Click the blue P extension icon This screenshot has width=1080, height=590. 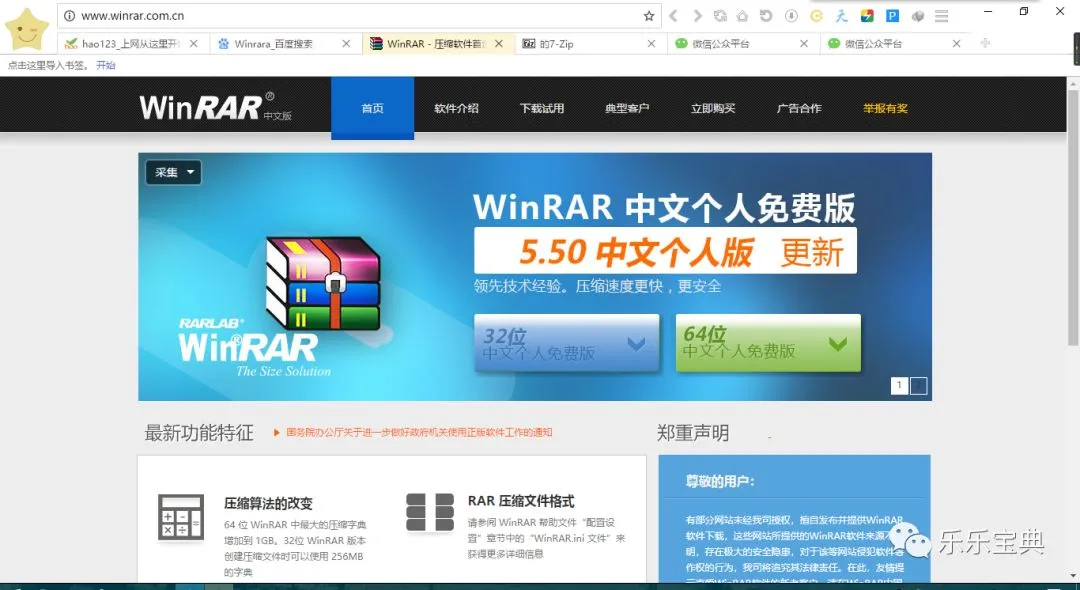tap(893, 16)
